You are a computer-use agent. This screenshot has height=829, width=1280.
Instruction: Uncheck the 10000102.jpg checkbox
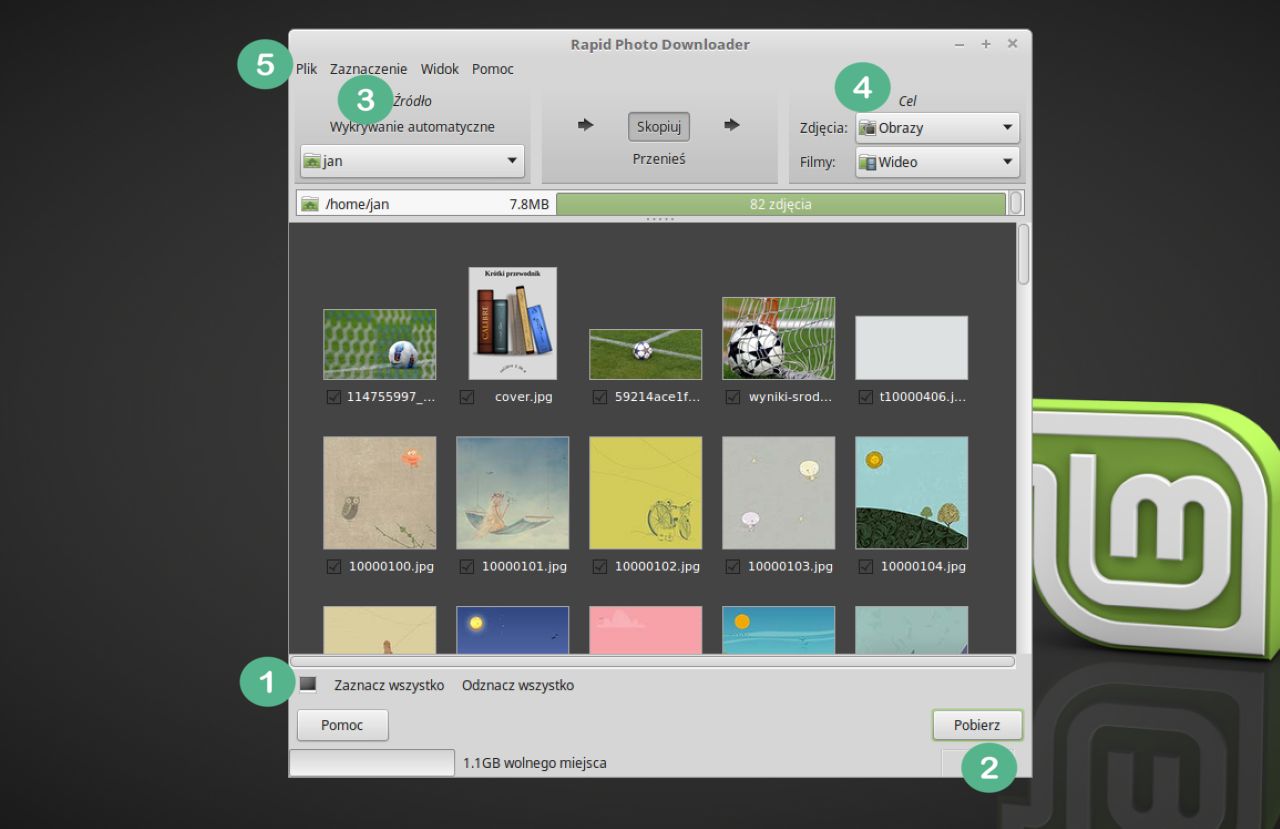click(600, 566)
